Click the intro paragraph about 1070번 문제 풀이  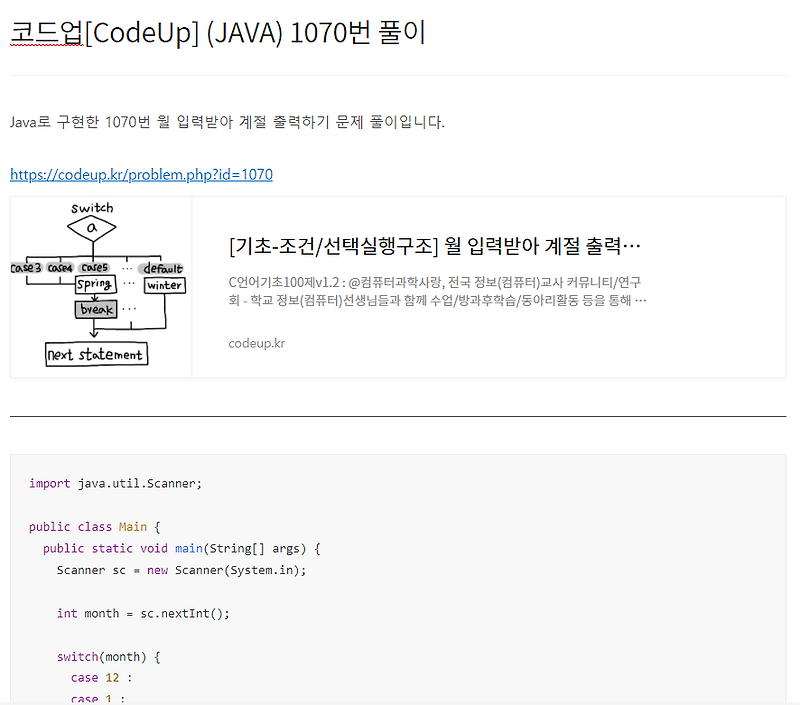tap(230, 122)
